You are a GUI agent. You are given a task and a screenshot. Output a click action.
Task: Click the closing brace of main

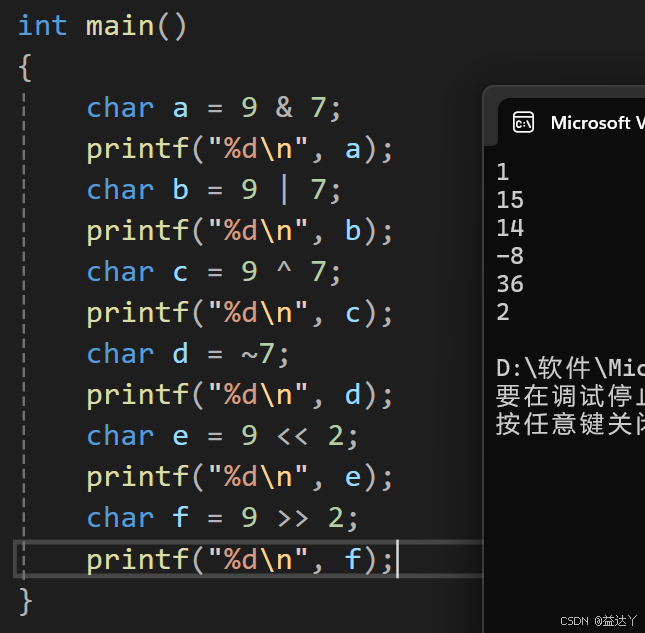pos(25,601)
